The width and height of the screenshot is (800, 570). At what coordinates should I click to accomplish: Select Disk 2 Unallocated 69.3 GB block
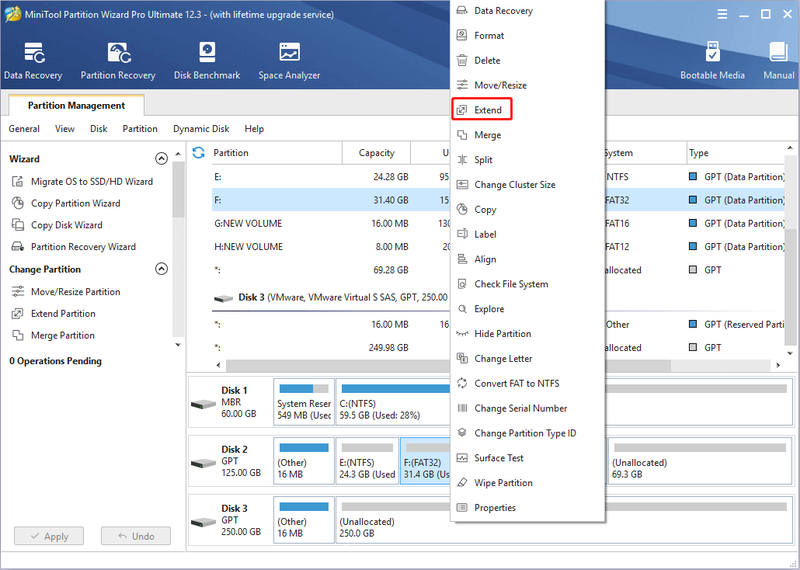pos(700,461)
